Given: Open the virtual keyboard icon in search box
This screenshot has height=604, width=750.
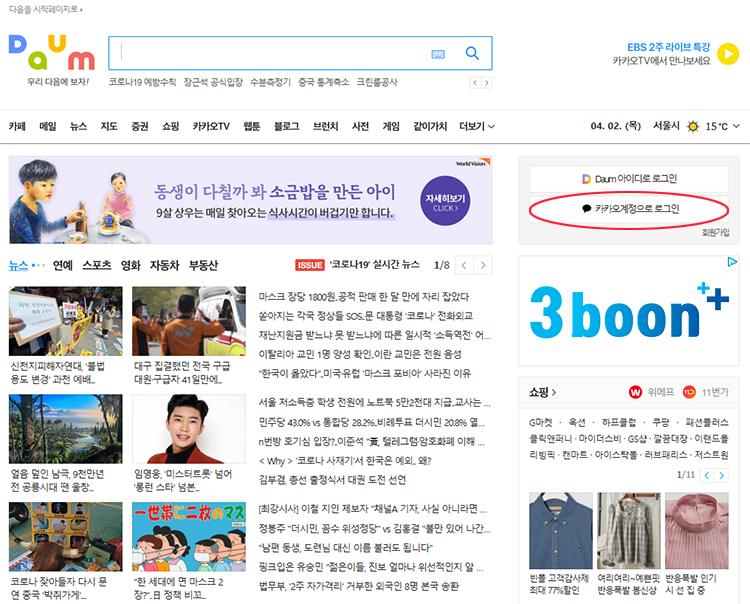Looking at the screenshot, I should pos(438,54).
